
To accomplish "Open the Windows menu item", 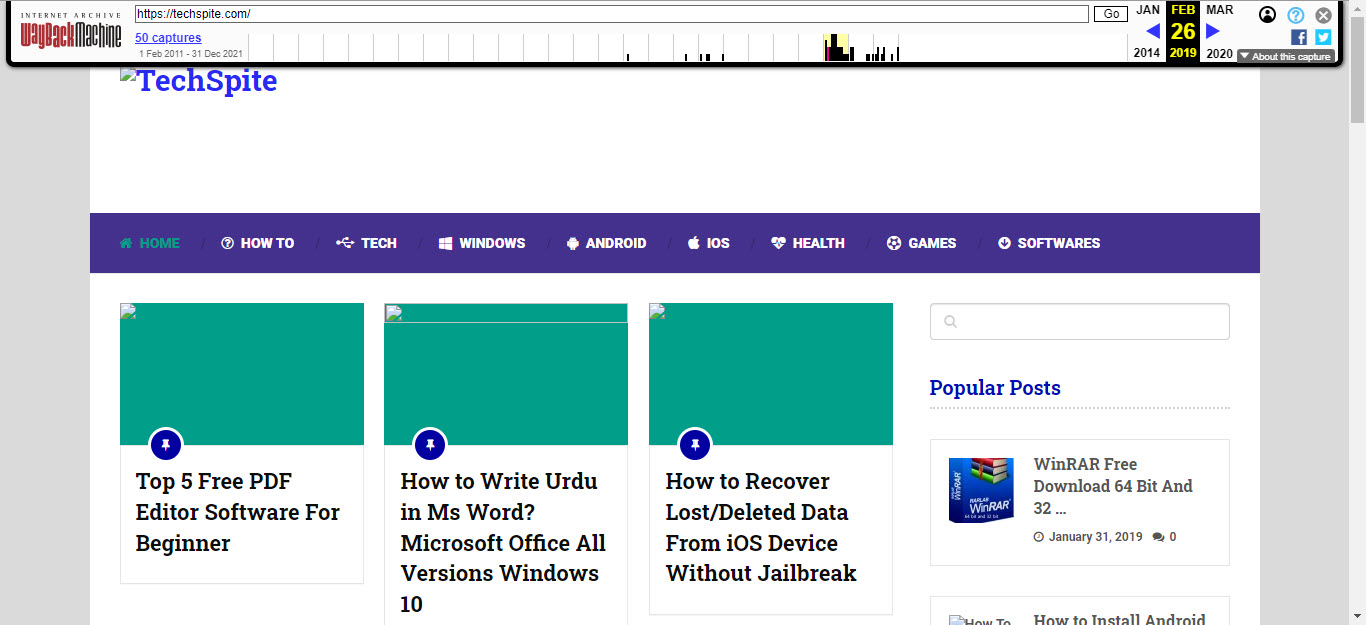I will pos(482,243).
